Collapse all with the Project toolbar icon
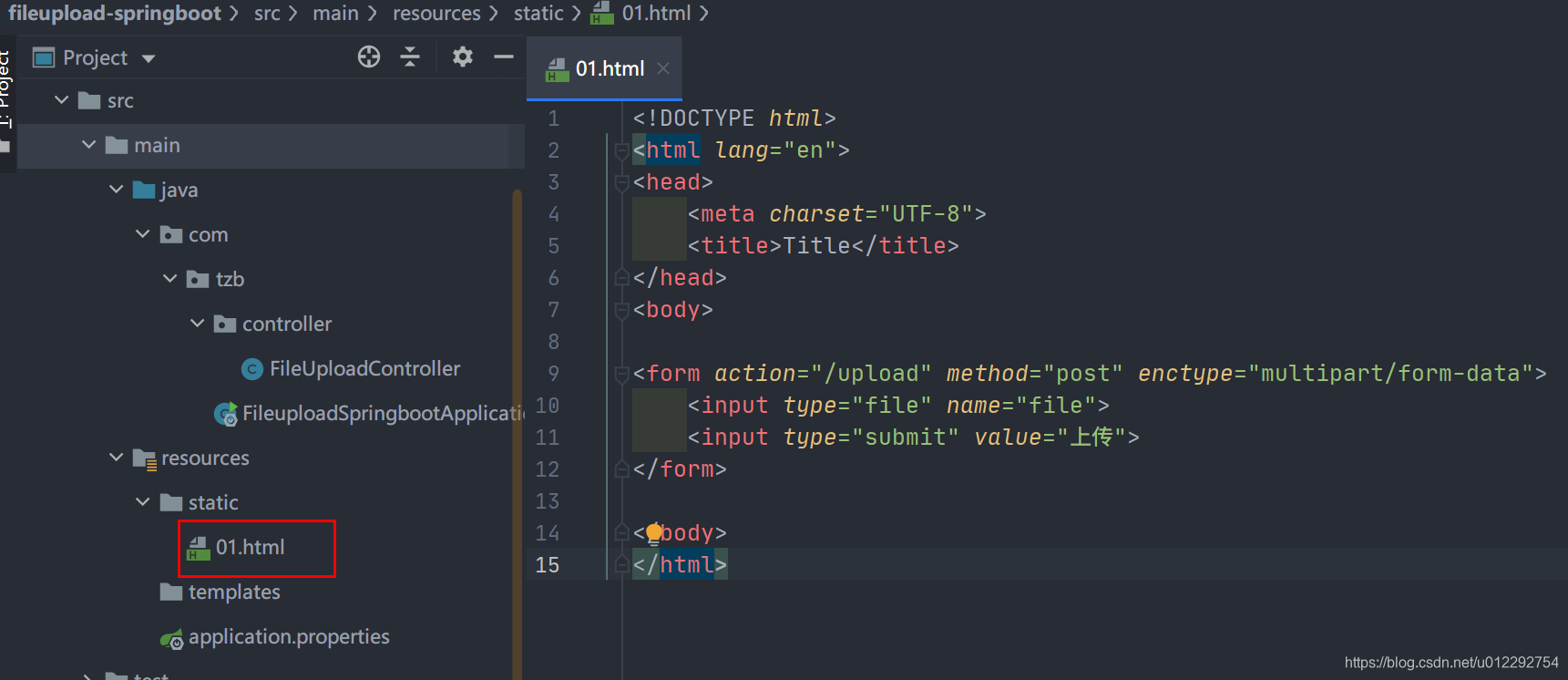The width and height of the screenshot is (1568, 680). click(x=410, y=57)
